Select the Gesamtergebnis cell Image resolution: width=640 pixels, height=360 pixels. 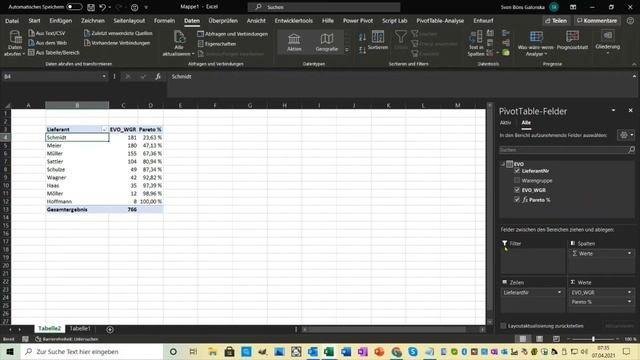tap(77, 209)
